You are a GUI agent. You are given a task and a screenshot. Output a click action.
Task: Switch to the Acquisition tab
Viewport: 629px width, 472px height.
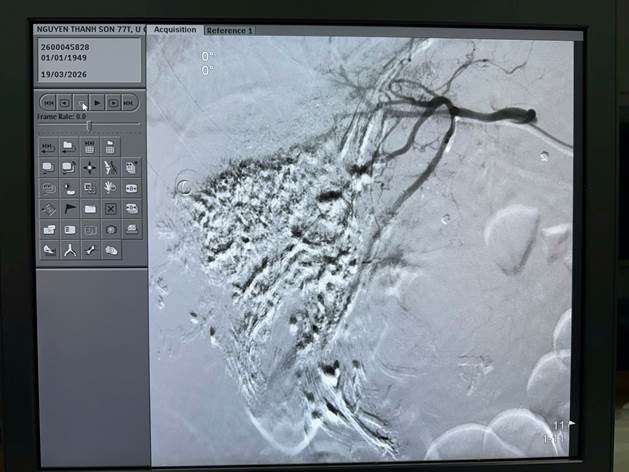point(176,30)
